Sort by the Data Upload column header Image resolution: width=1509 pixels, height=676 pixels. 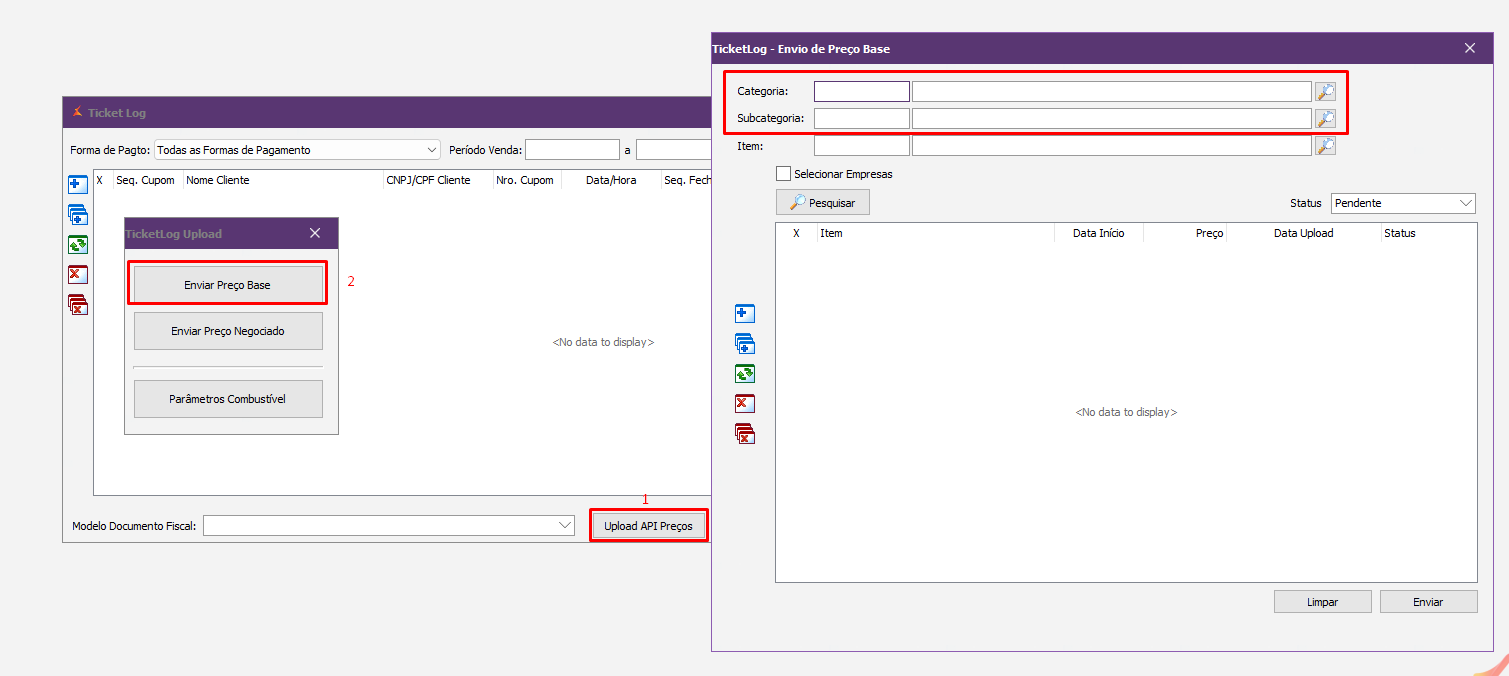coord(1304,233)
